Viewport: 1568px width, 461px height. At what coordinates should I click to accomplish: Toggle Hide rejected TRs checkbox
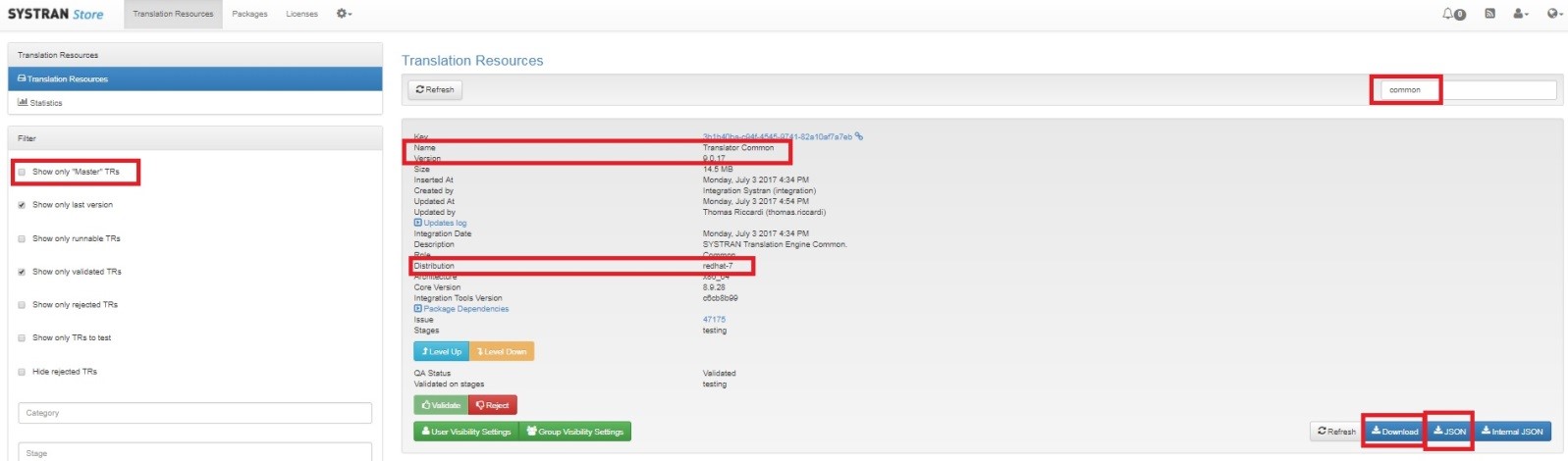22,372
